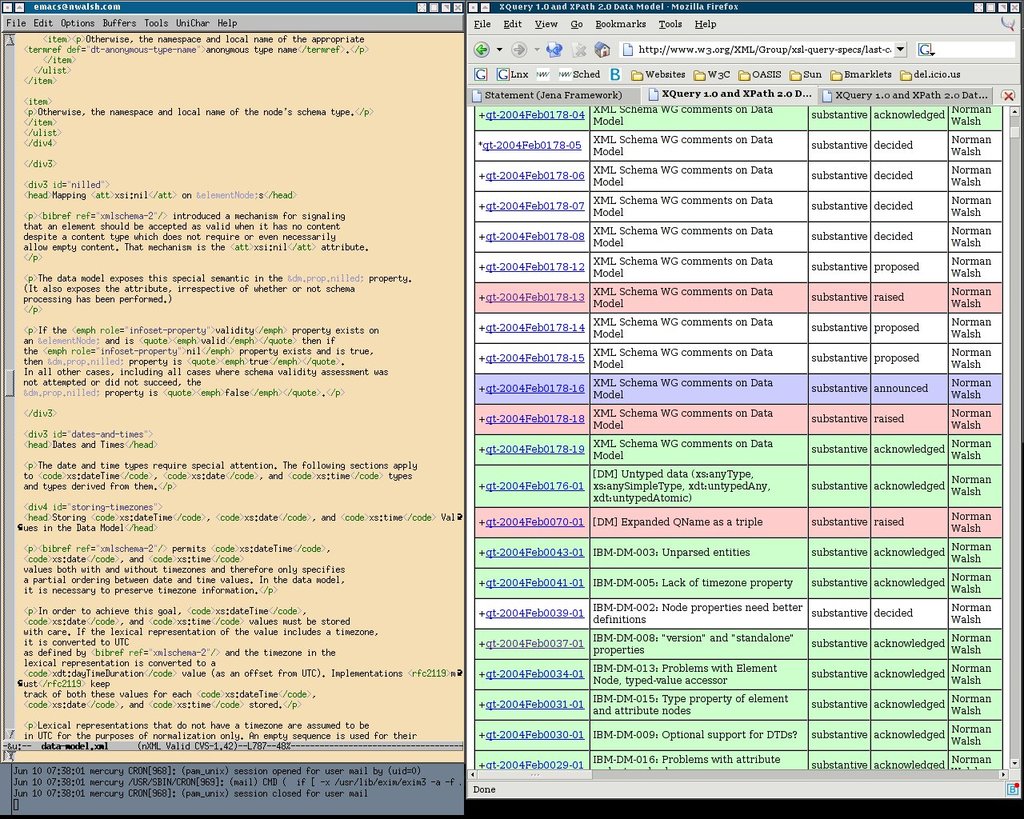This screenshot has height=819, width=1024.
Task: Click Firefox vertical scrollbar up arrow
Action: [x=1014, y=112]
